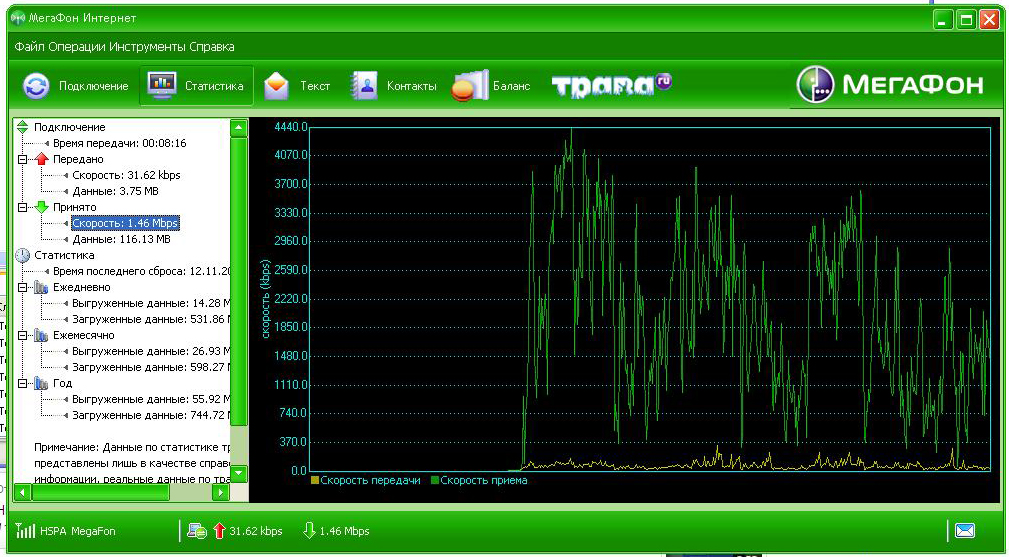Select Время последнего сброса row

point(142,271)
